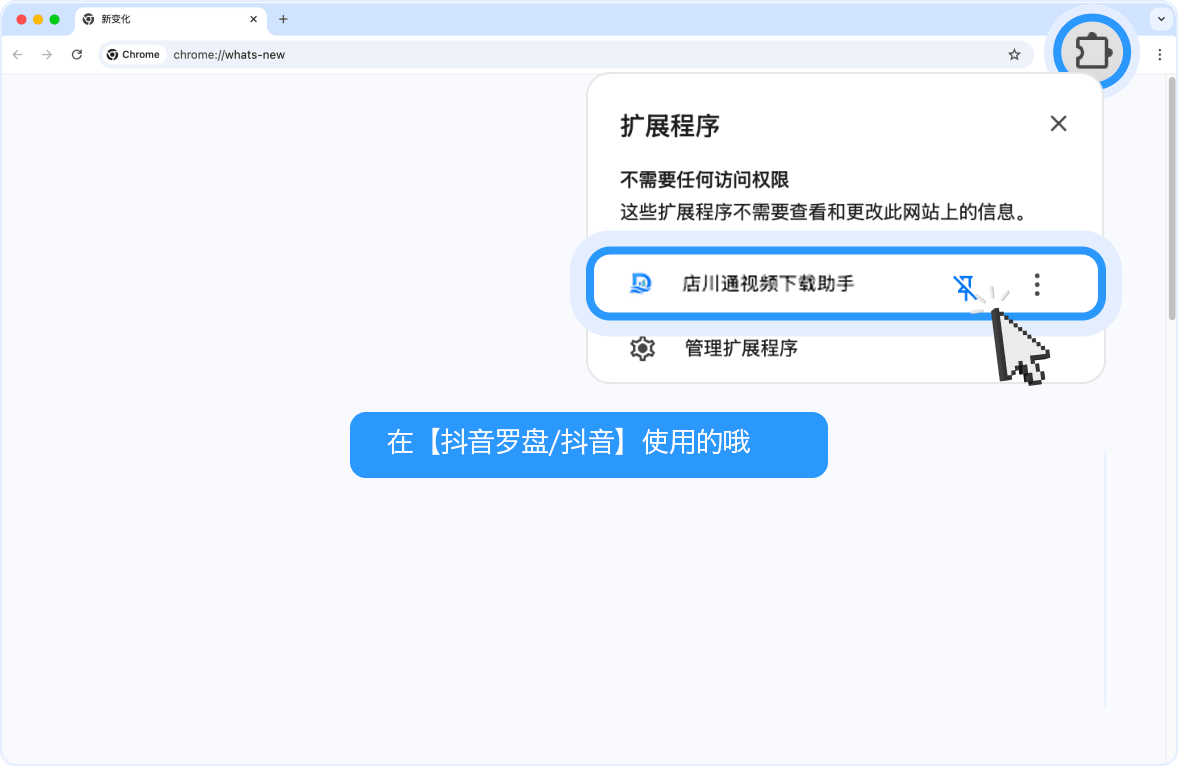Viewport: 1178px width, 766px height.
Task: Open the Chrome three-dot main menu
Action: tap(1159, 54)
